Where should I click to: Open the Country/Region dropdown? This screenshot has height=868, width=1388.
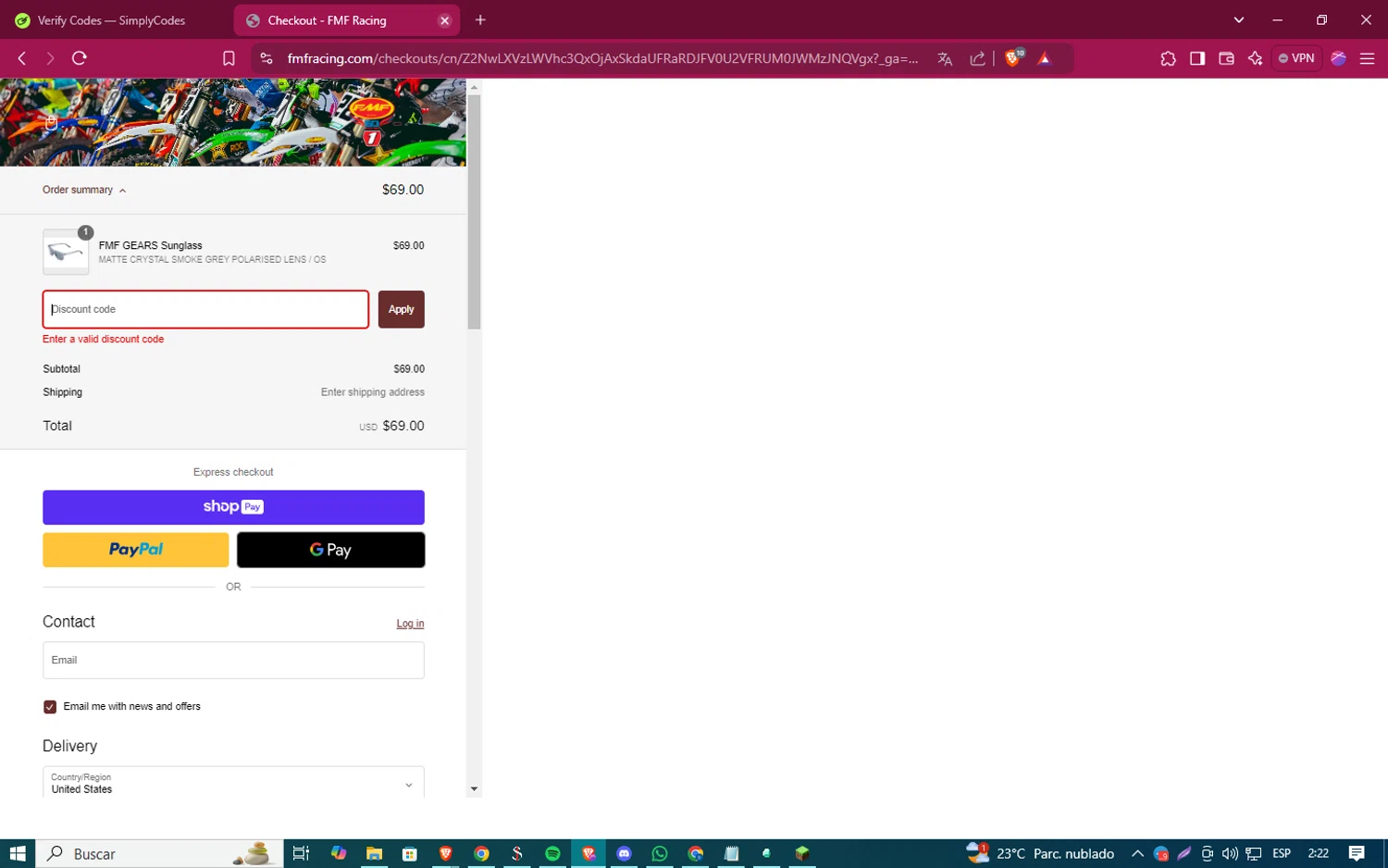233,783
